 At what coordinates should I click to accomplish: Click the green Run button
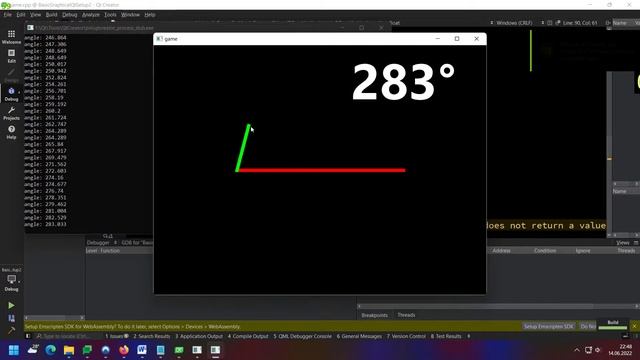point(11,305)
